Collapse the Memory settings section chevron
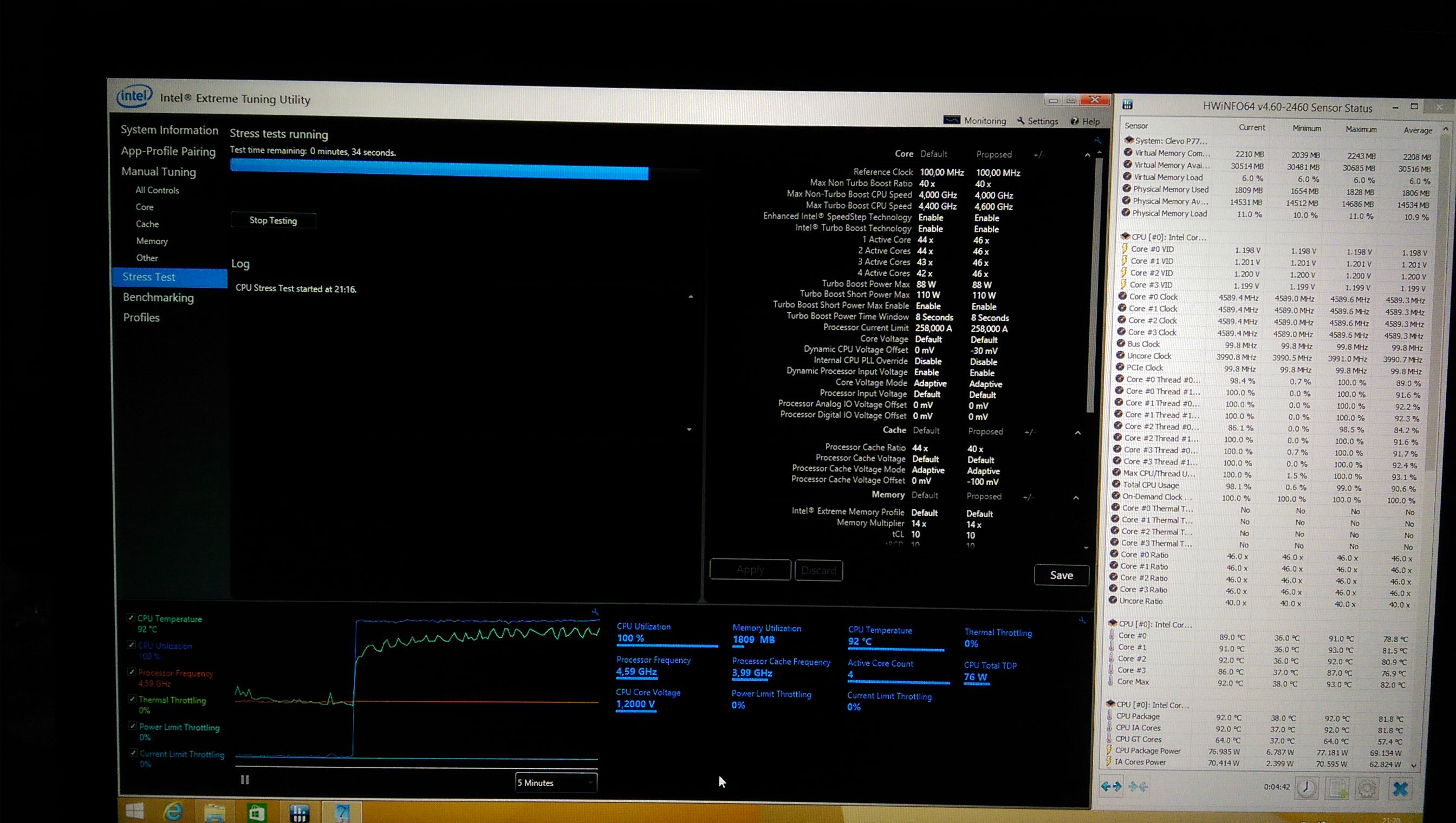Image resolution: width=1456 pixels, height=823 pixels. click(x=1076, y=498)
